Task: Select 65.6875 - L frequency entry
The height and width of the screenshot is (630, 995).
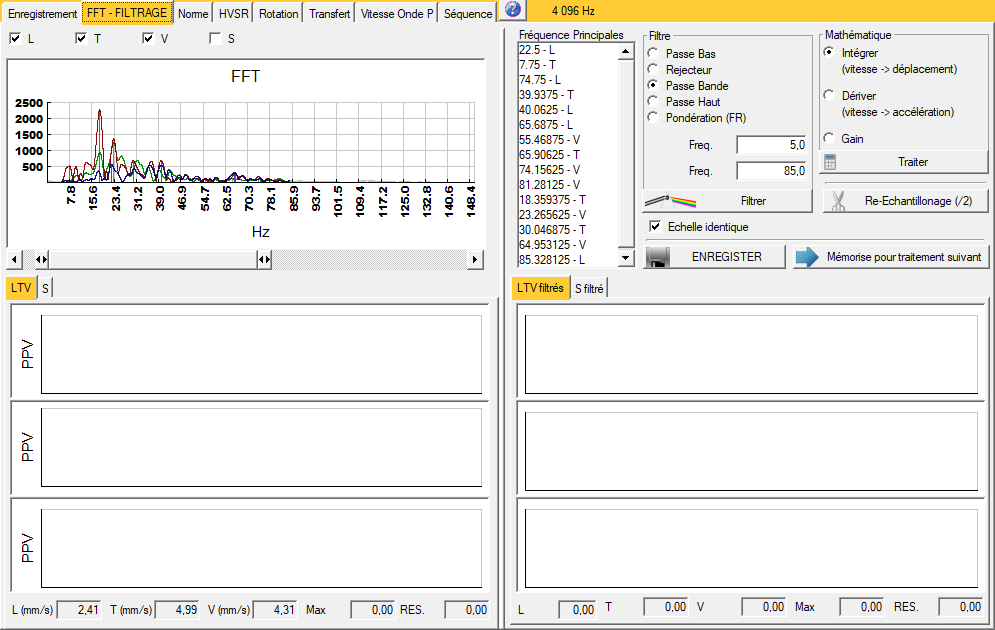Action: [x=546, y=125]
